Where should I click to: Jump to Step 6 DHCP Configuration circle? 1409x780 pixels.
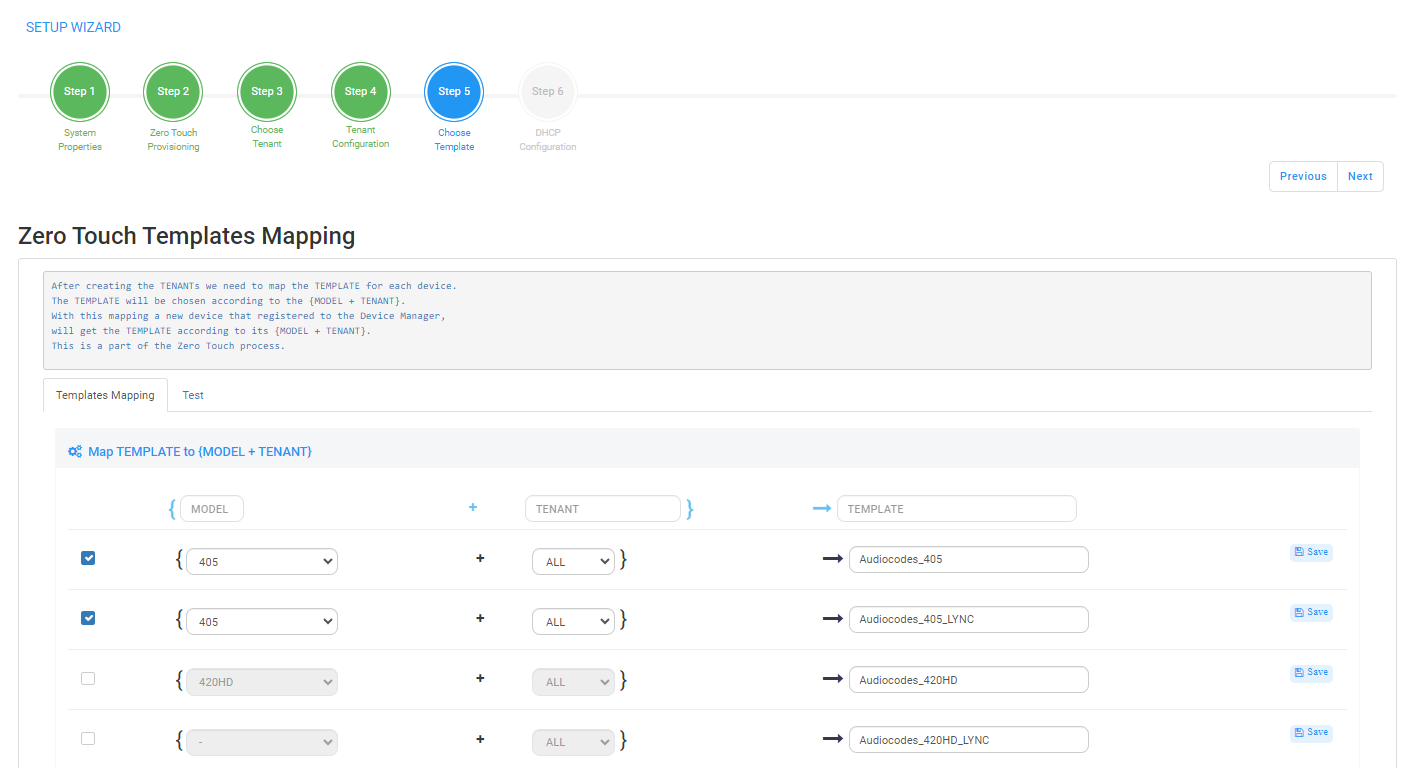coord(548,92)
